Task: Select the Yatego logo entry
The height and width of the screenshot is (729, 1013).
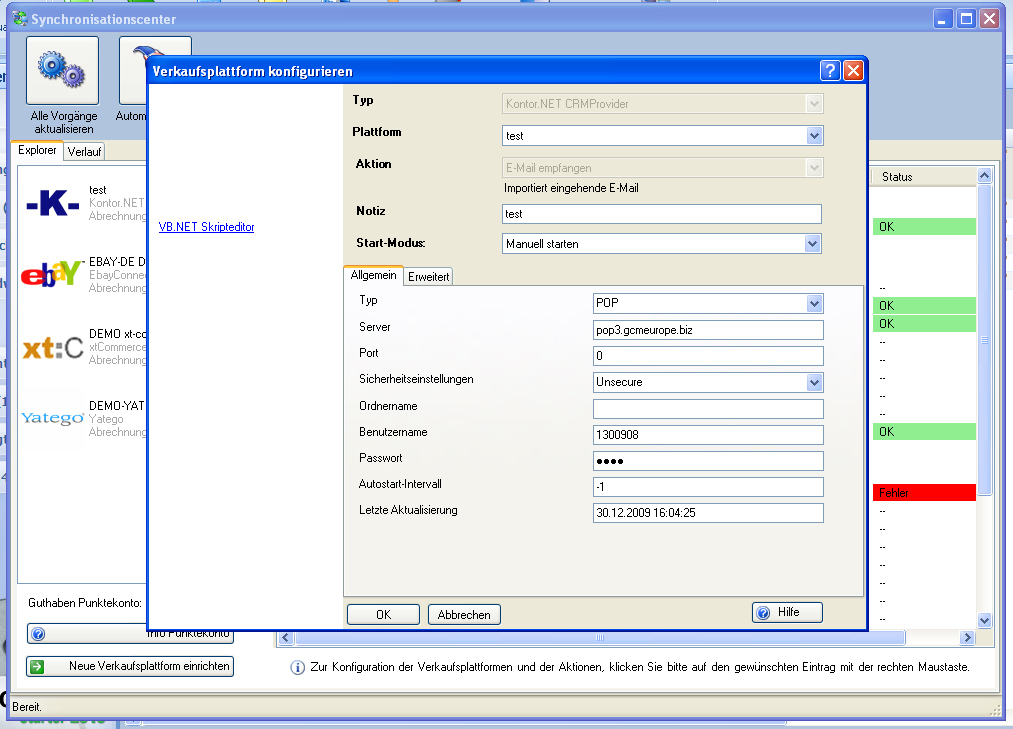Action: click(53, 418)
